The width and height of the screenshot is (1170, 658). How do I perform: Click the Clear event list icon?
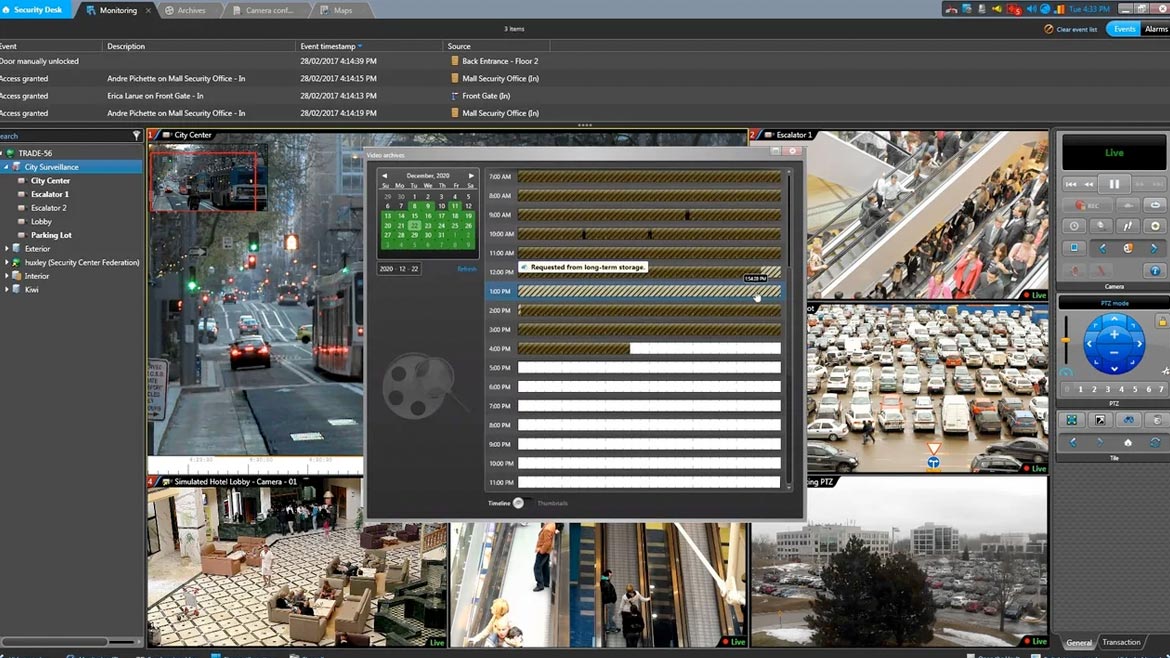click(x=1049, y=29)
